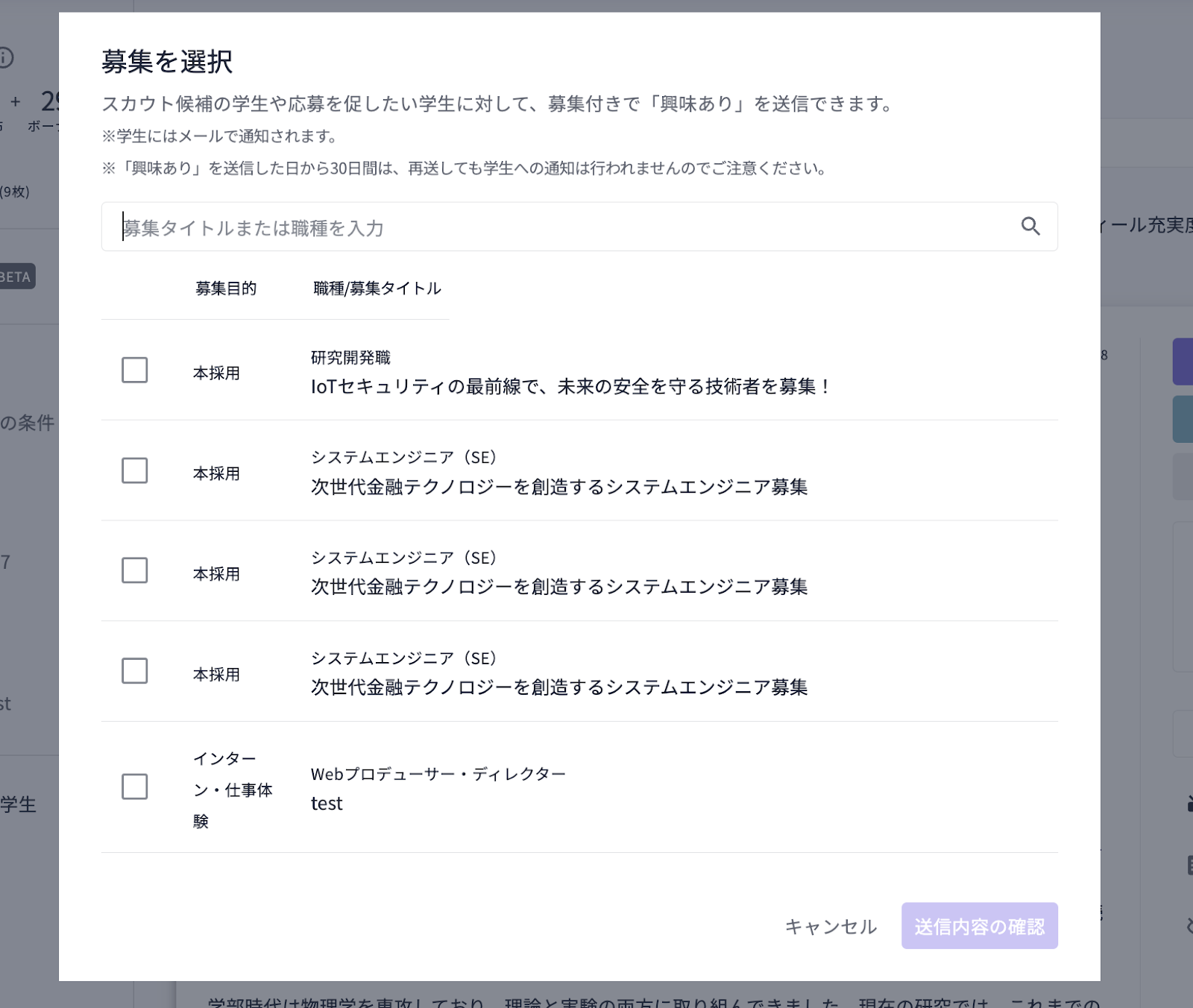The width and height of the screenshot is (1193, 1008).
Task: Click the teal button behind the dialog
Action: coord(1183,419)
